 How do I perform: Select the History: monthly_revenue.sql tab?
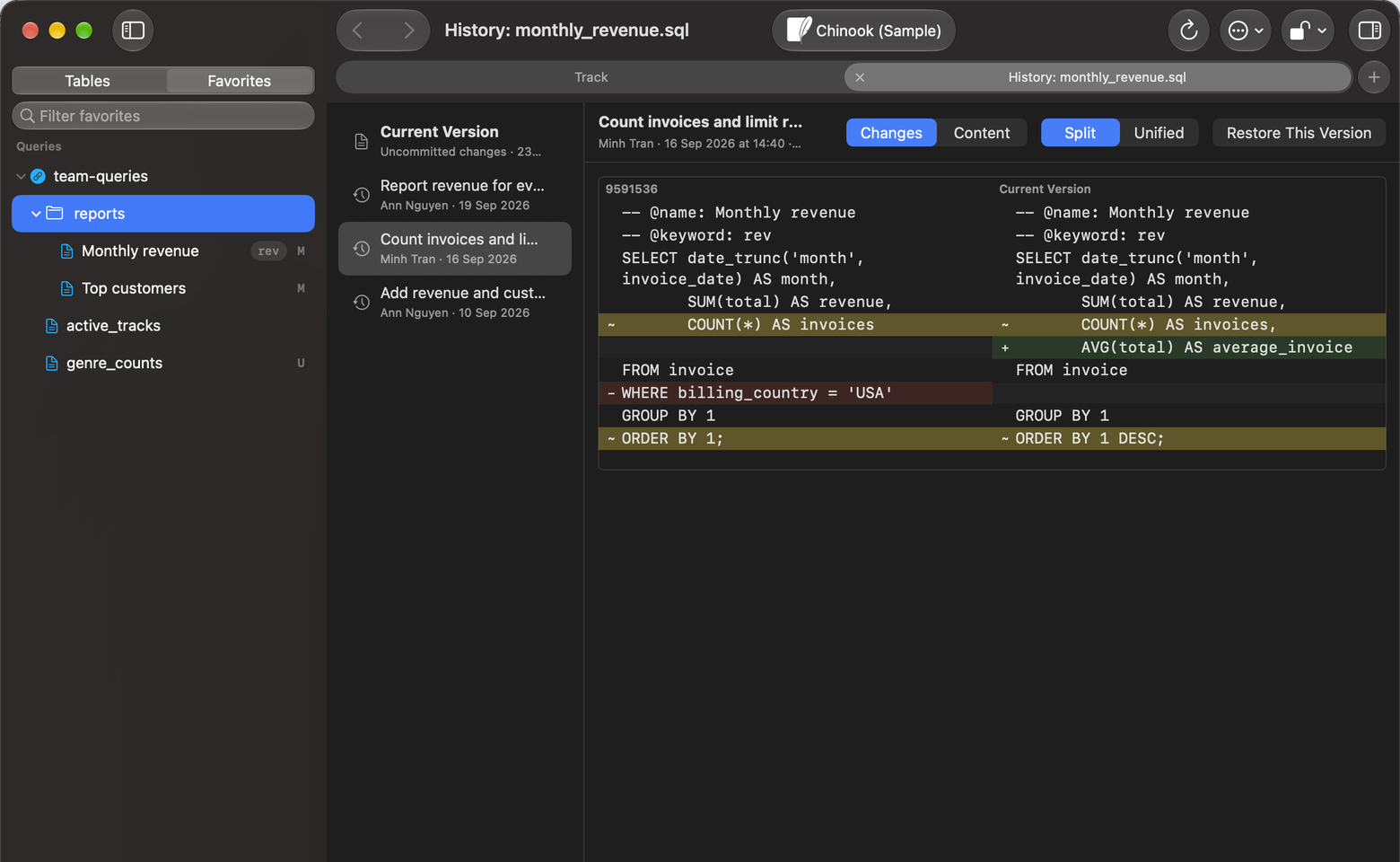1097,77
